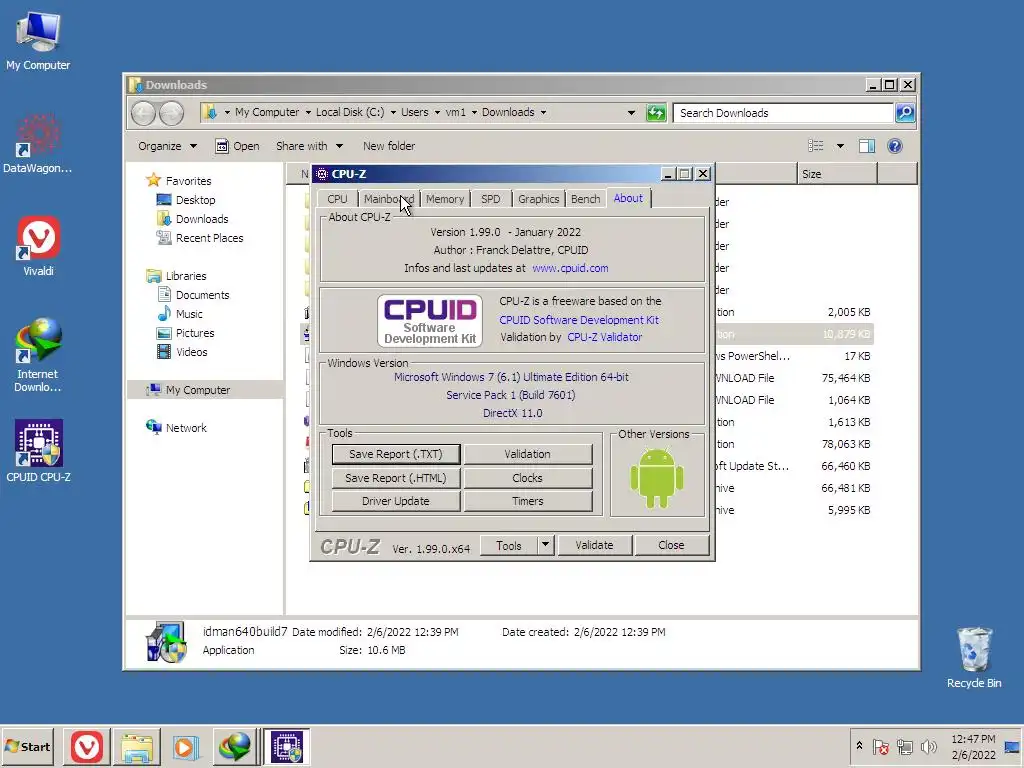The height and width of the screenshot is (768, 1024).
Task: Click the Validate button in CPU-Z
Action: (594, 545)
